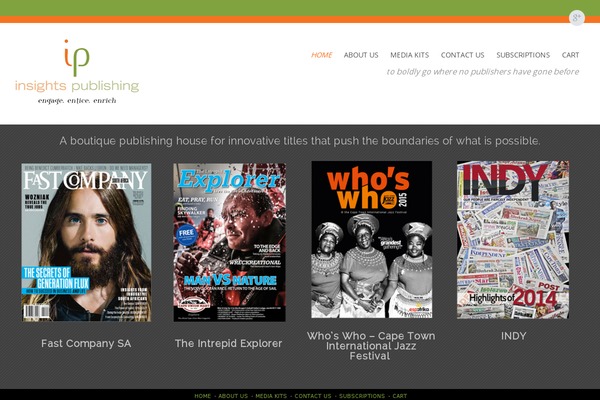Image resolution: width=600 pixels, height=400 pixels.
Task: Go to the HOME menu item
Action: point(321,55)
